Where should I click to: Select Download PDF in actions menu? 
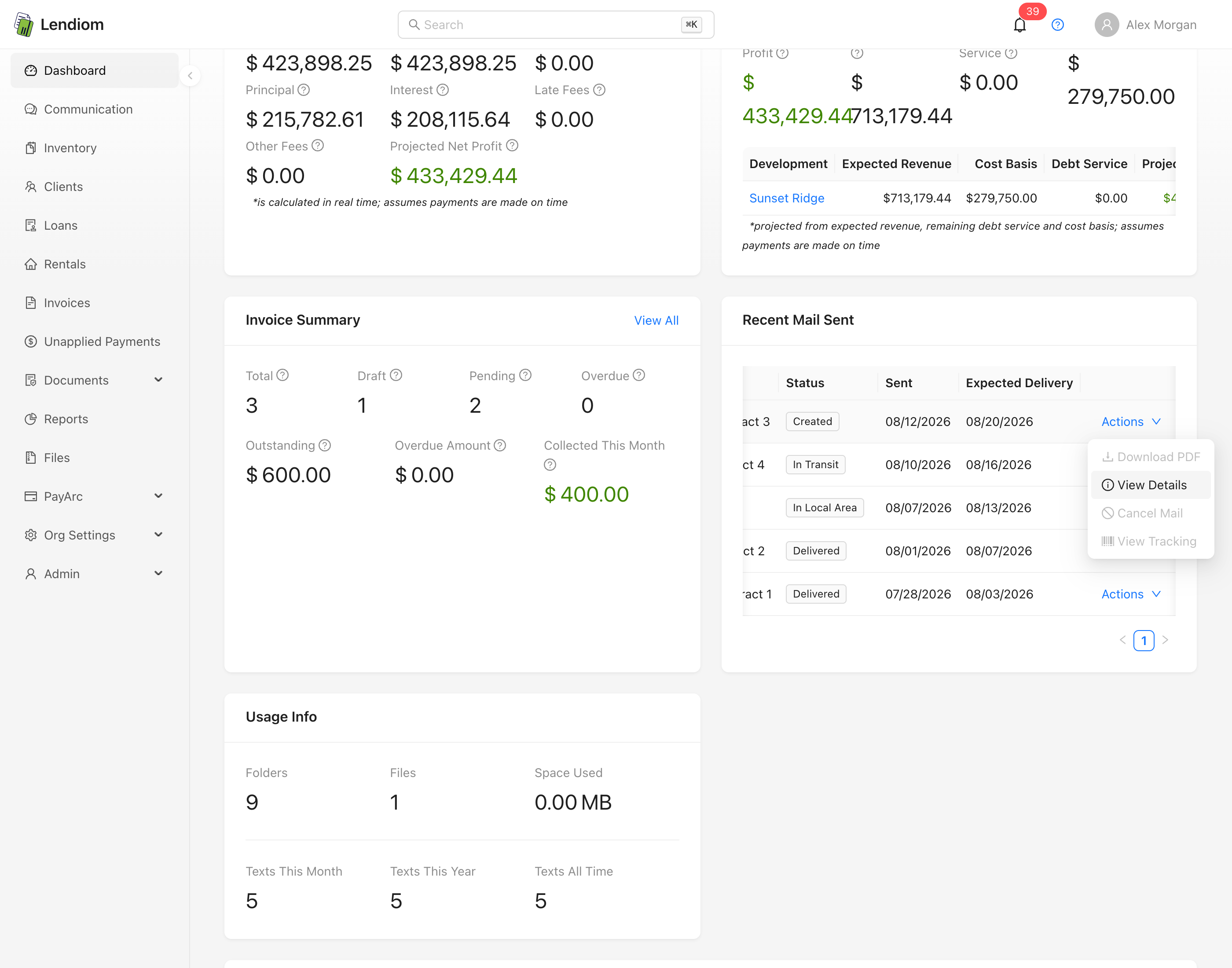1151,457
